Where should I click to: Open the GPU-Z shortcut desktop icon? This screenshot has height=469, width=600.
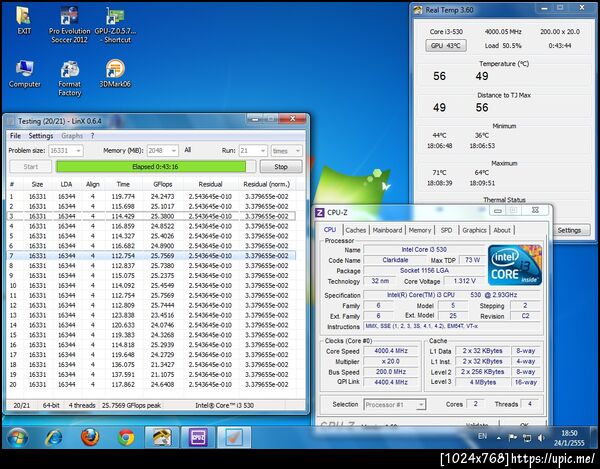115,24
